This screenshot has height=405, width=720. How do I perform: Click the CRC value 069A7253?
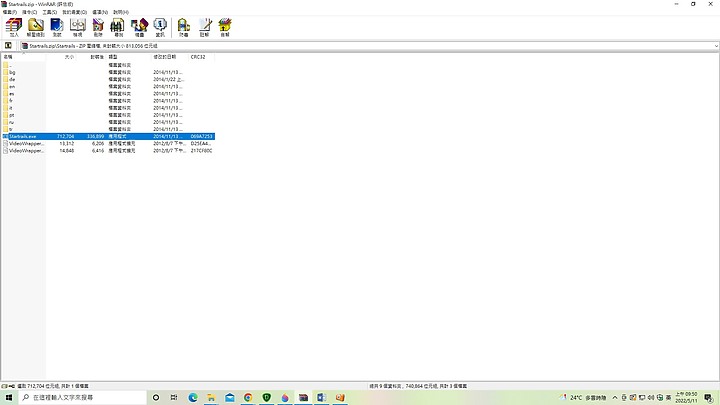(x=202, y=136)
